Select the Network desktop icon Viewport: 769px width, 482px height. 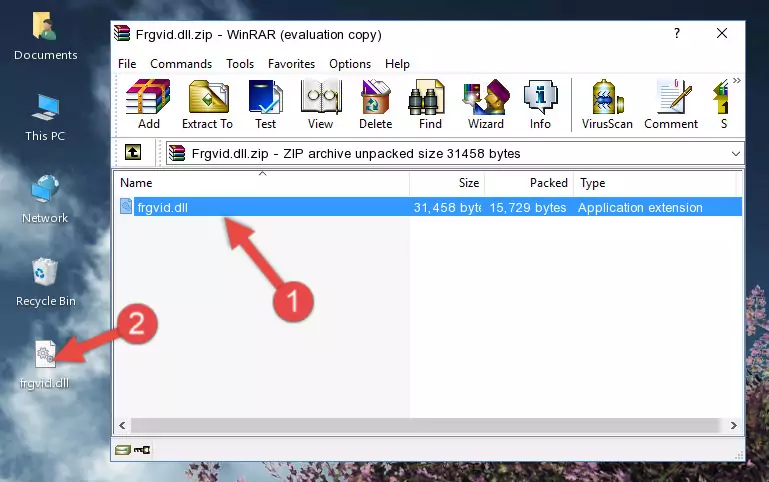click(45, 200)
